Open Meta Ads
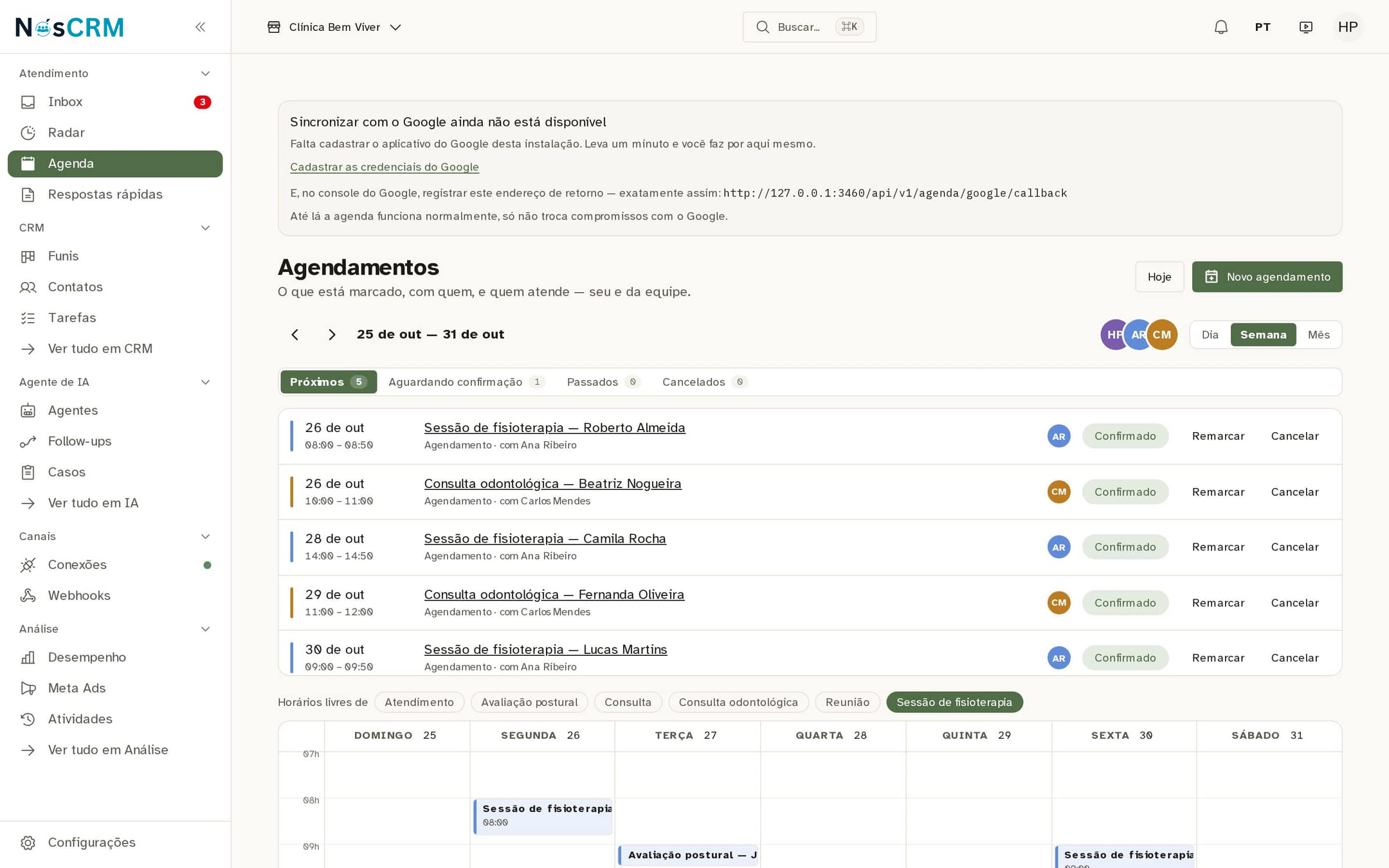The height and width of the screenshot is (868, 1389). (115, 688)
